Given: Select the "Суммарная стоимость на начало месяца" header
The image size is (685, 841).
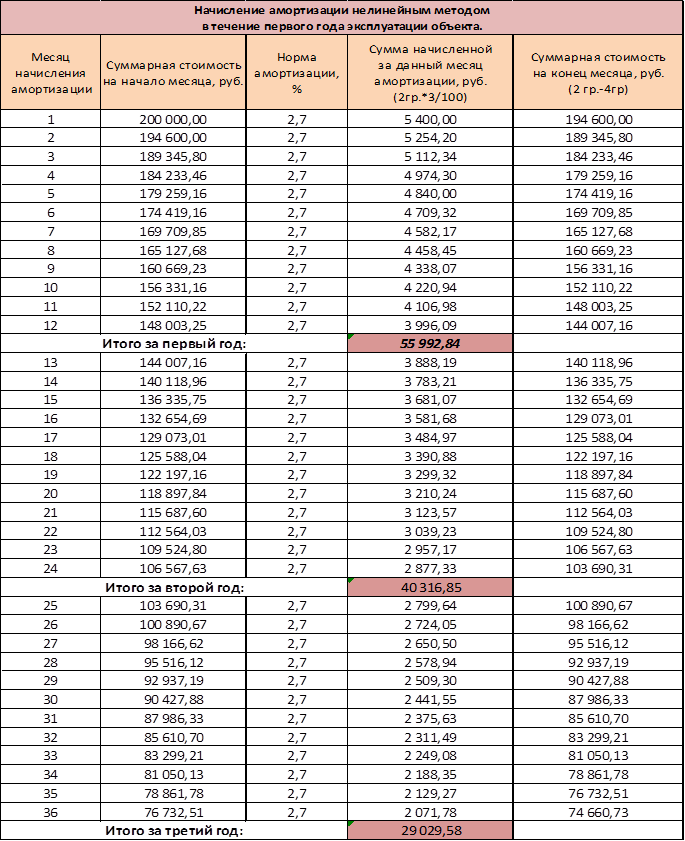Looking at the screenshot, I should pyautogui.click(x=173, y=73).
